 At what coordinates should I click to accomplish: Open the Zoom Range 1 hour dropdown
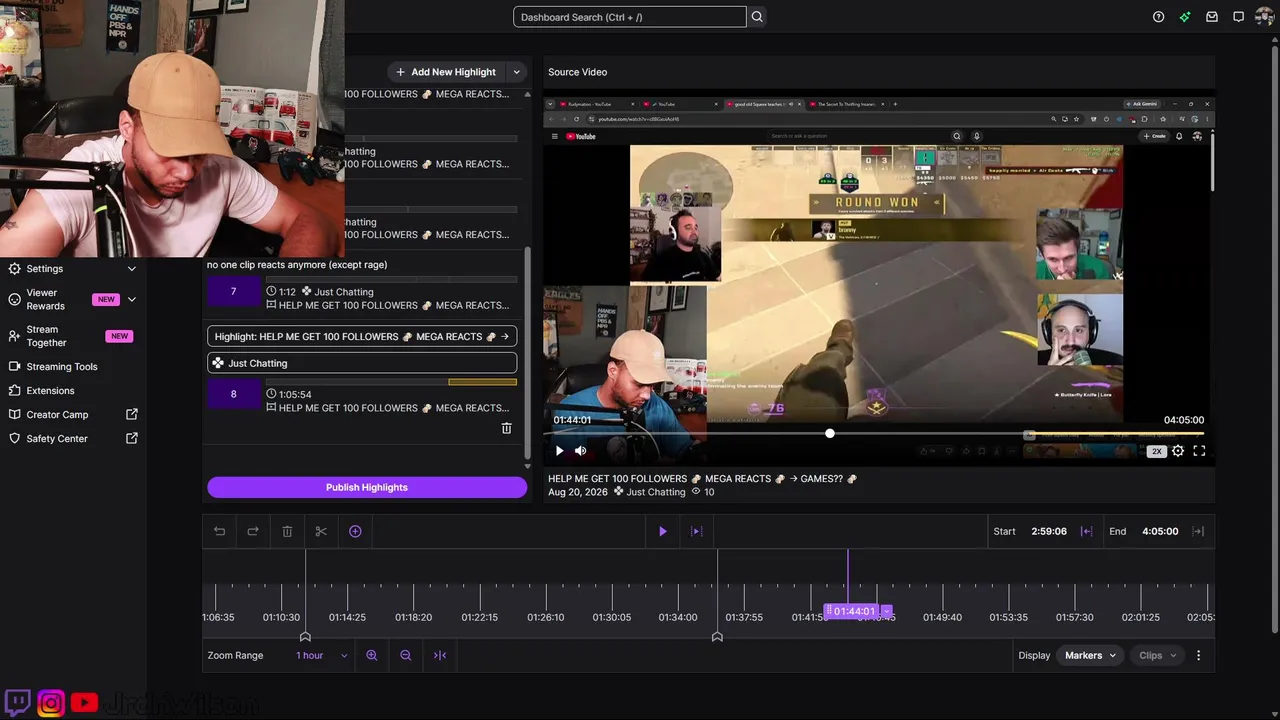321,655
